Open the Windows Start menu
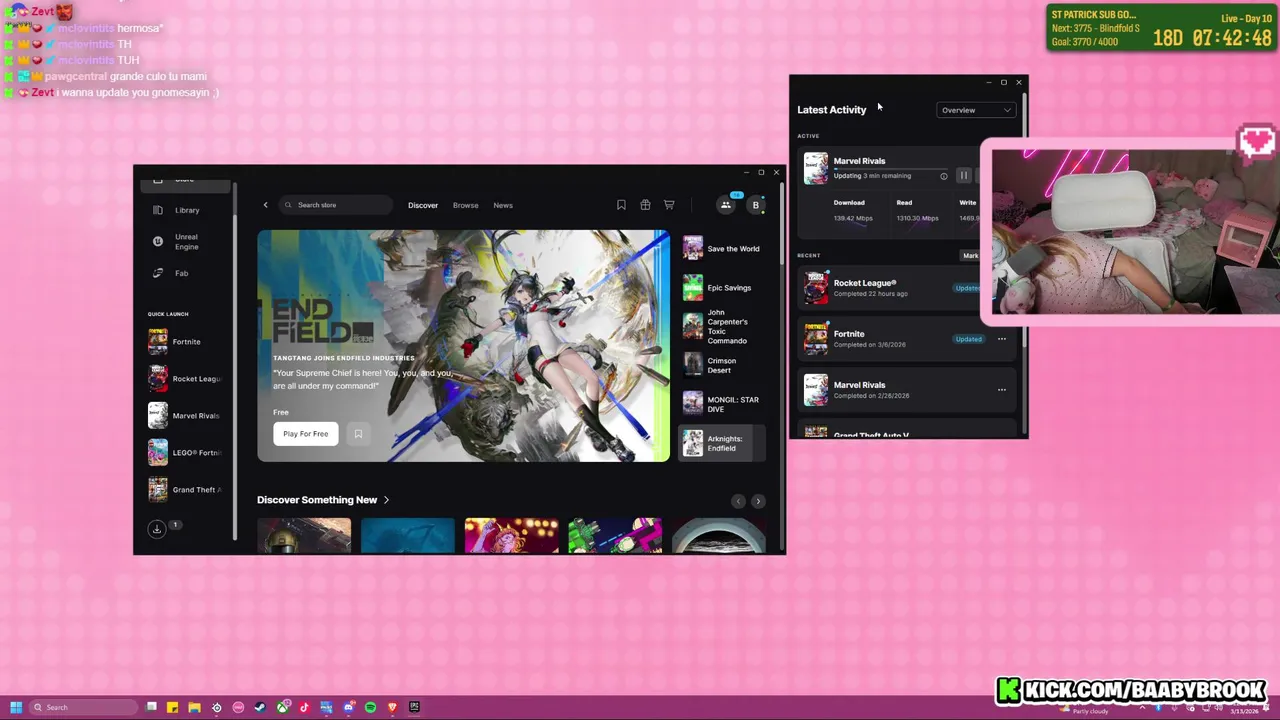This screenshot has height=720, width=1280. (16, 708)
